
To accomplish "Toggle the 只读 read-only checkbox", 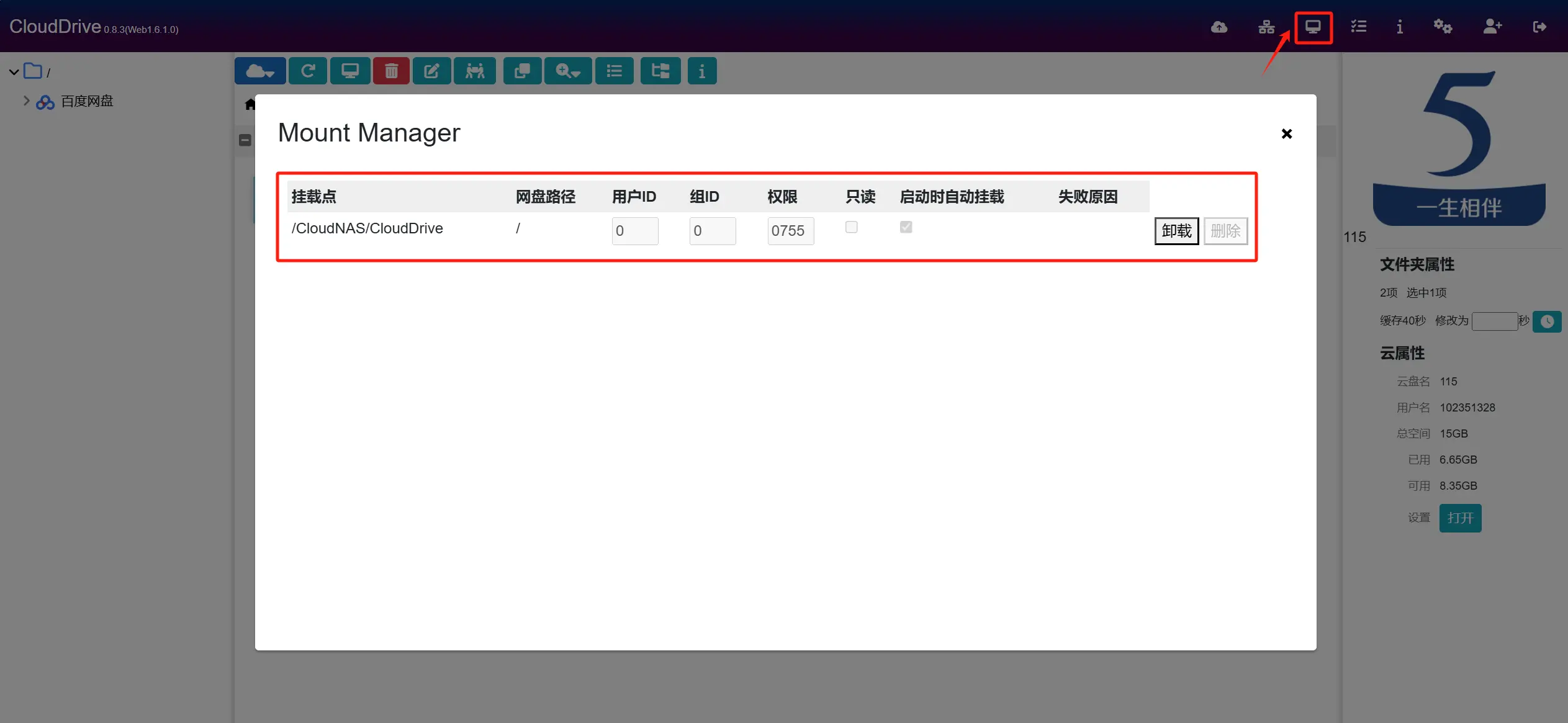I will pyautogui.click(x=851, y=227).
